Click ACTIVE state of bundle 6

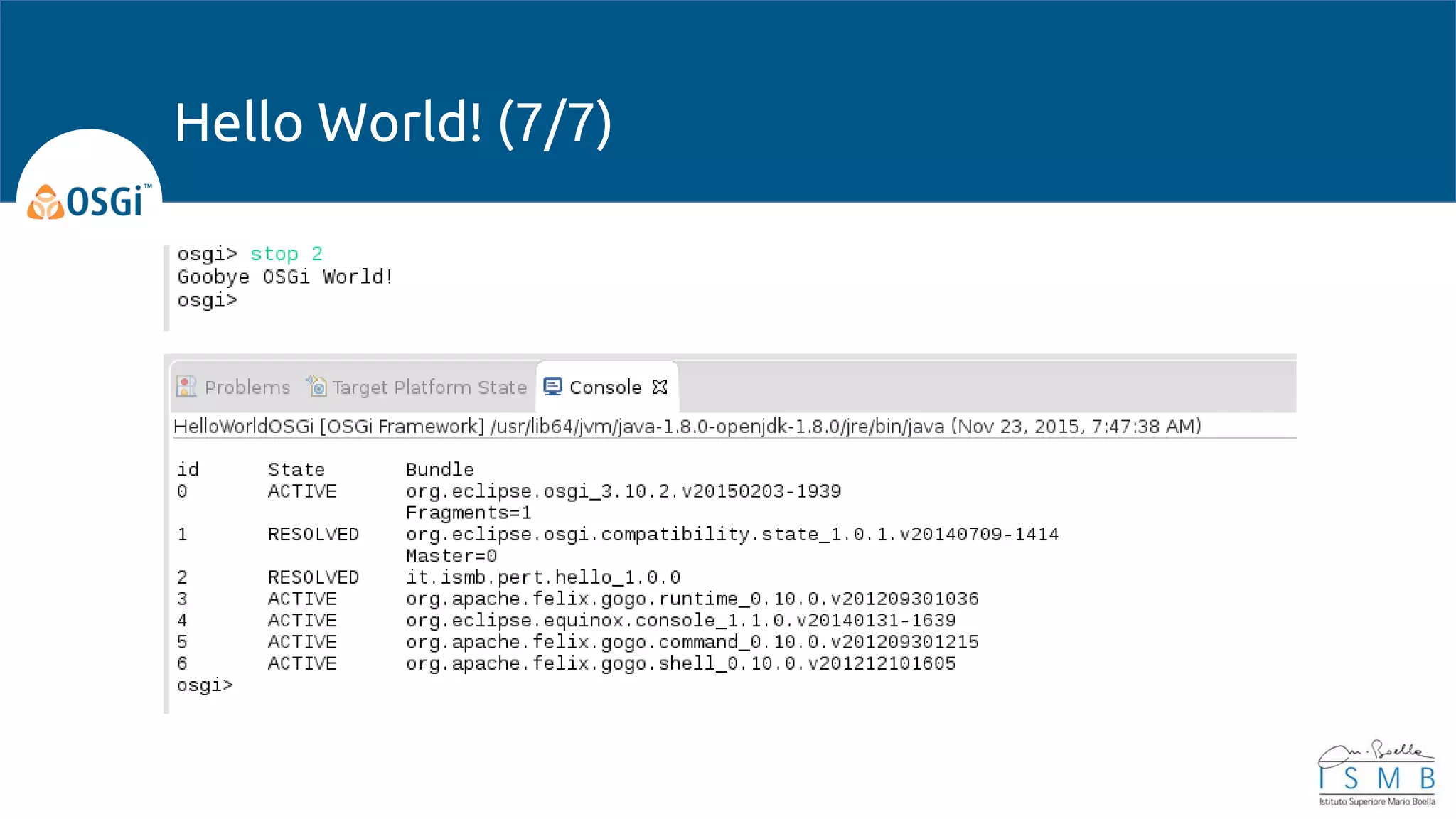[x=302, y=663]
